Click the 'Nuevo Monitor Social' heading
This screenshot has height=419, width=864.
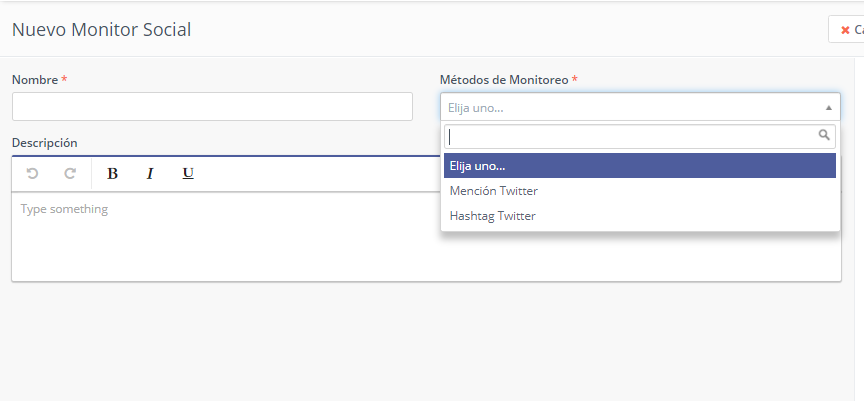(101, 30)
